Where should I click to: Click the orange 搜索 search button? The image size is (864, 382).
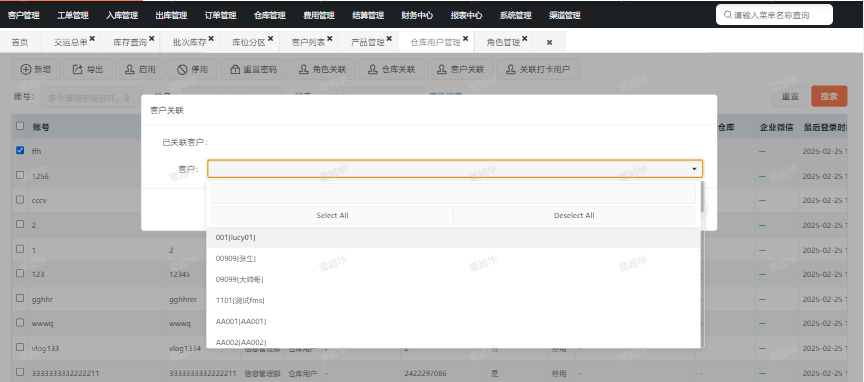coord(829,96)
